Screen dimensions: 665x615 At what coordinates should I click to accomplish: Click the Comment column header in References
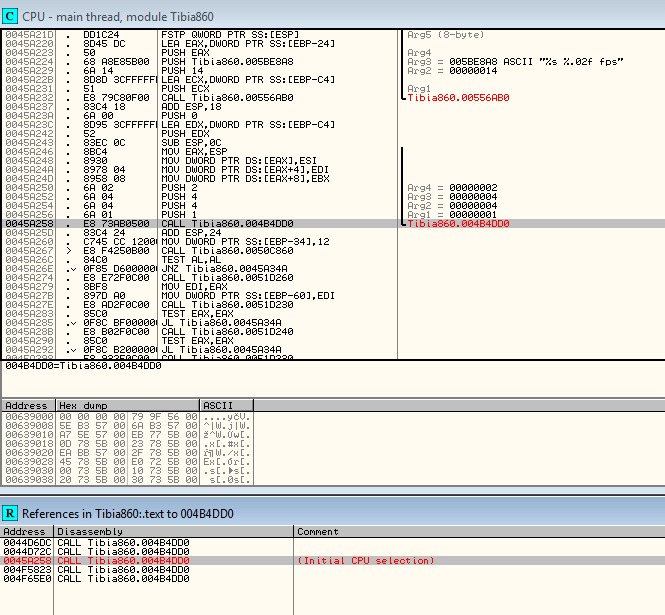coord(479,531)
